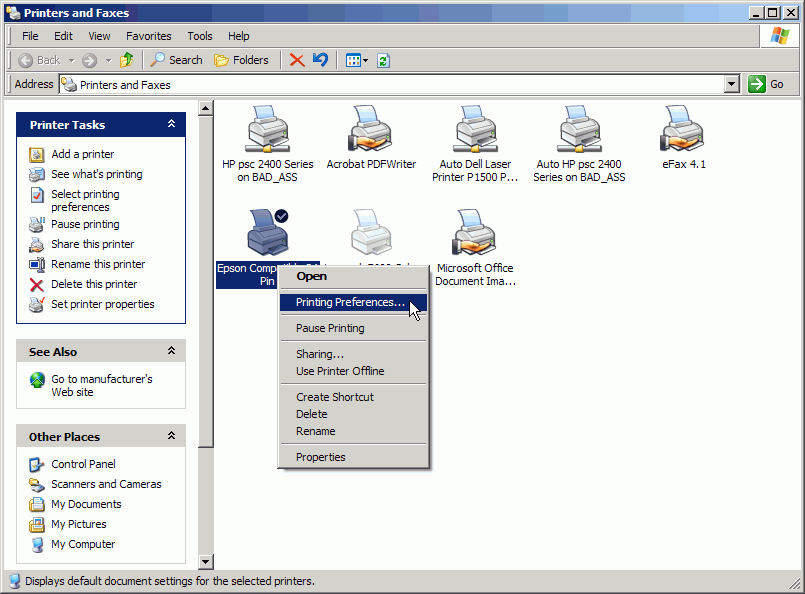Click the Up folder toolbar icon
The image size is (805, 594).
click(x=126, y=60)
